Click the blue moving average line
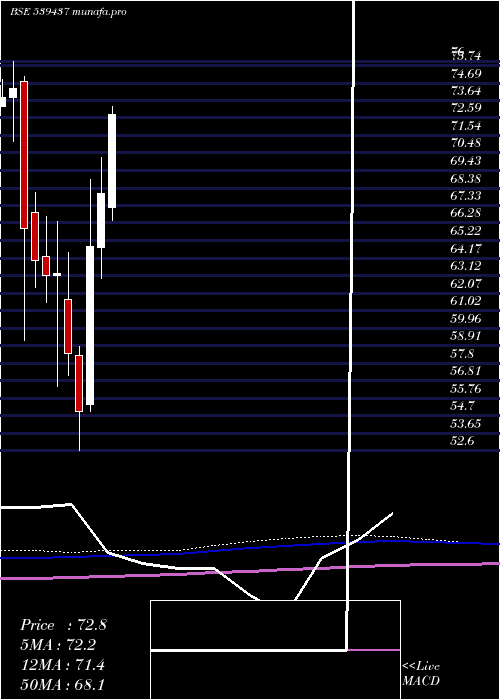The width and height of the screenshot is (500, 700). [250, 549]
